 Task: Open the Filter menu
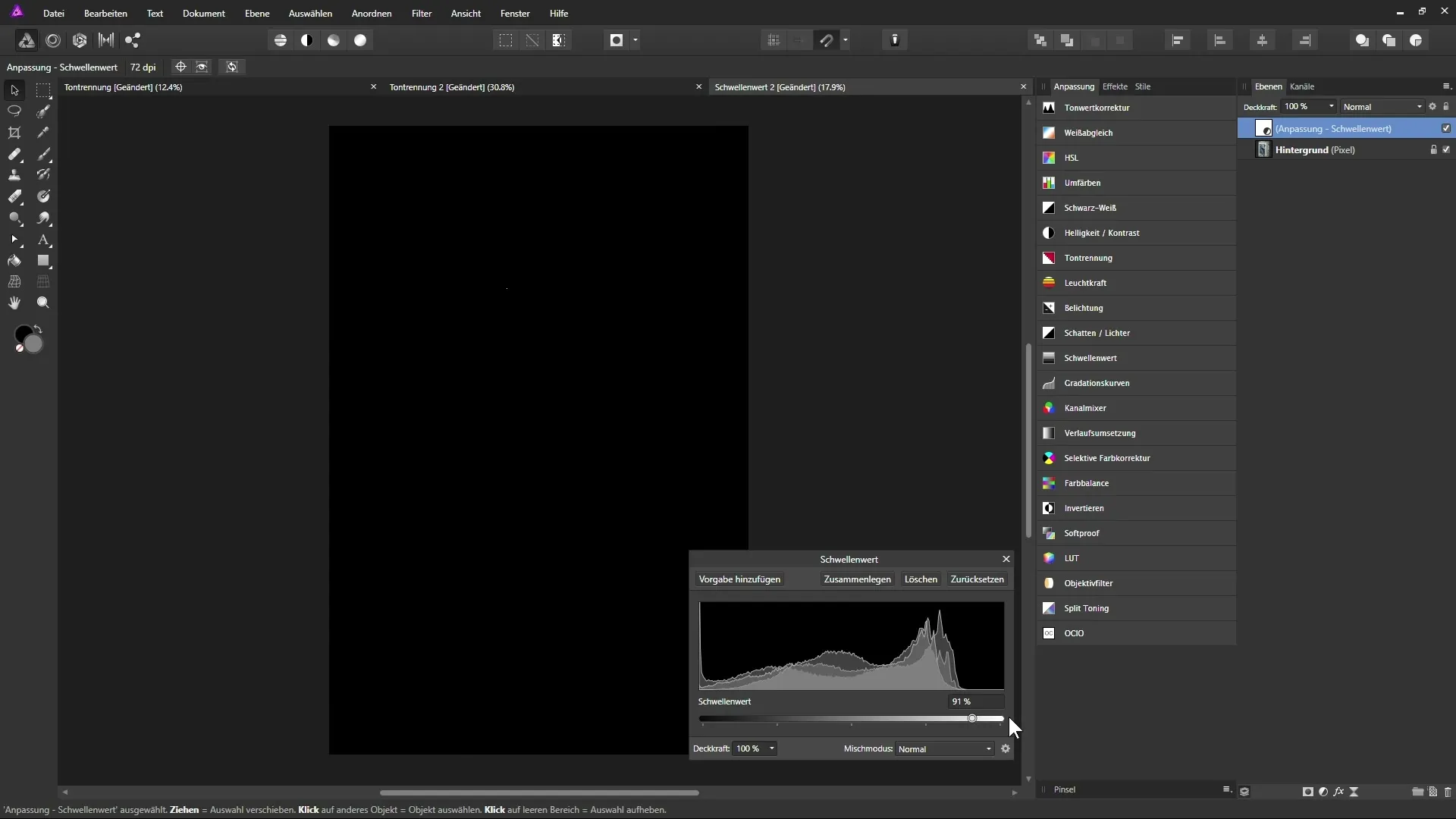tap(422, 14)
